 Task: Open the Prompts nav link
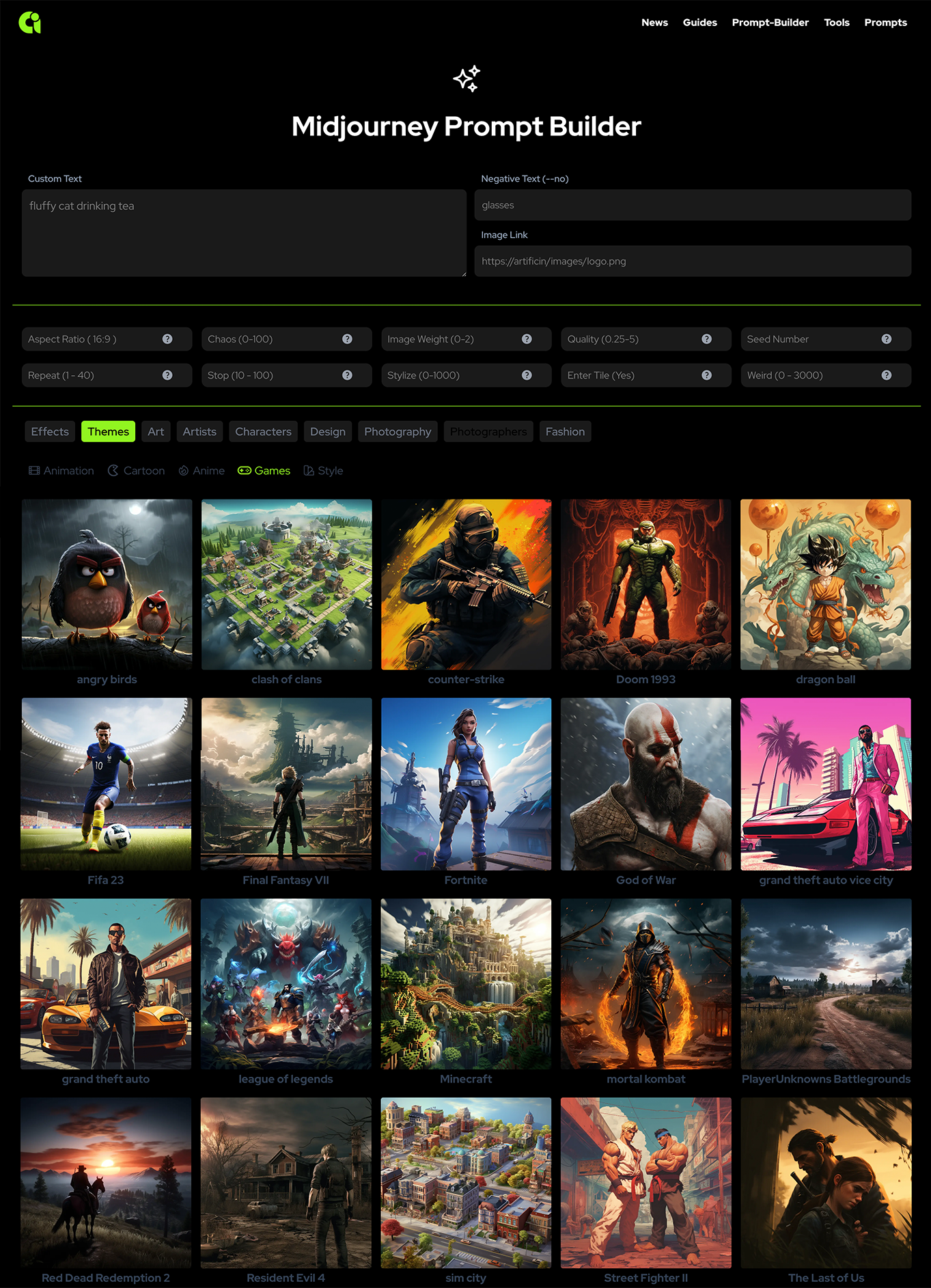click(885, 23)
